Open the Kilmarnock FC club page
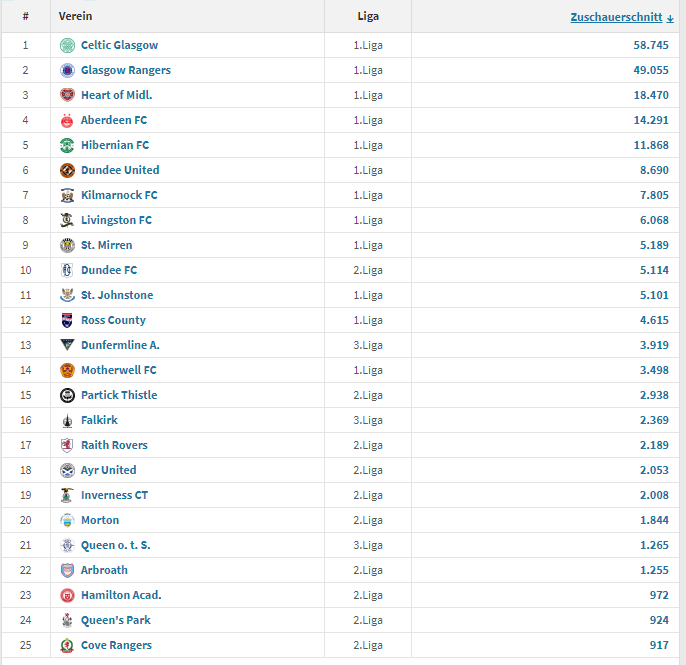This screenshot has height=665, width=686. [119, 195]
